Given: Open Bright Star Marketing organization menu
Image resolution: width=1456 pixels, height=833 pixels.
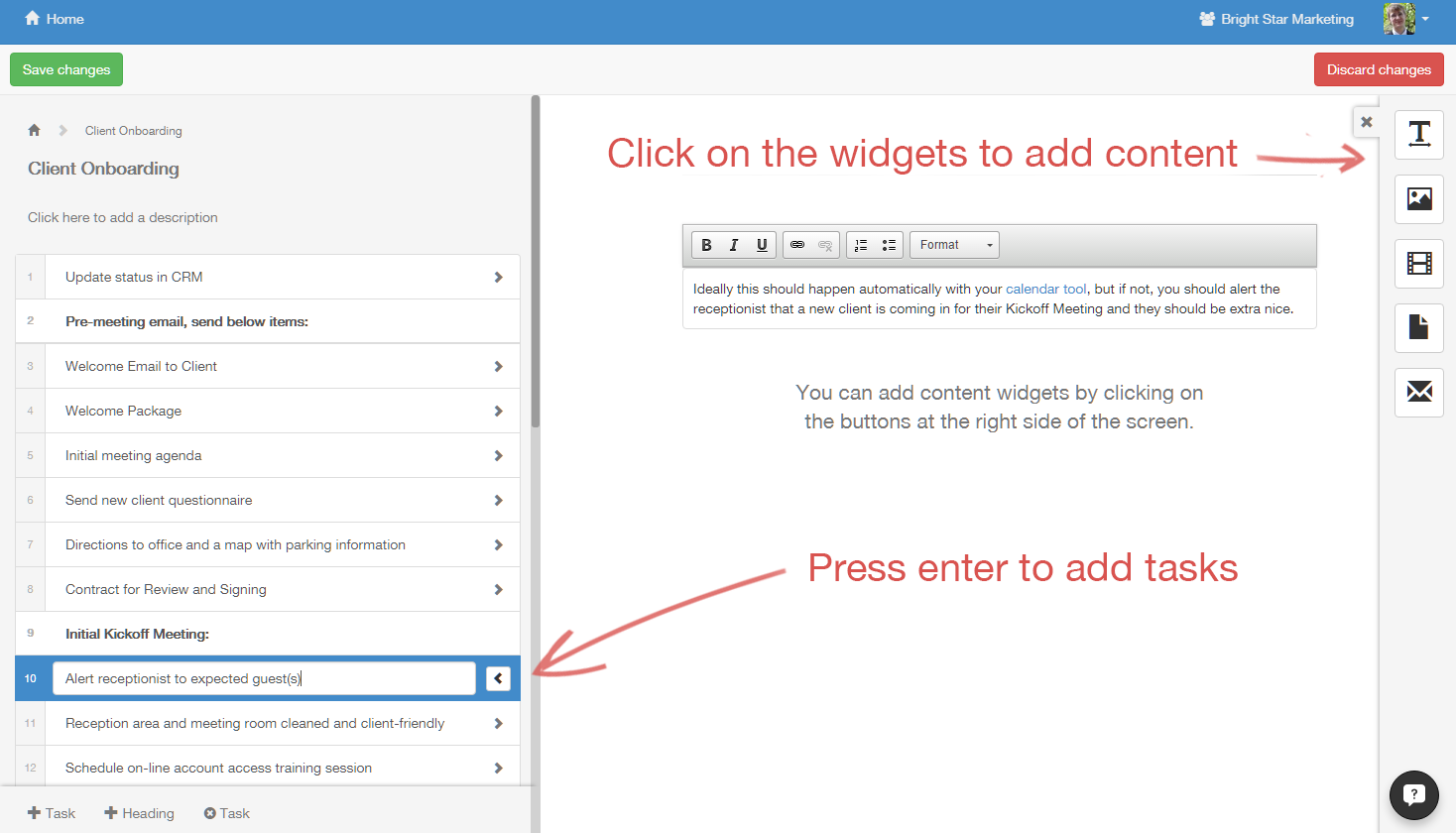Looking at the screenshot, I should point(1276,19).
